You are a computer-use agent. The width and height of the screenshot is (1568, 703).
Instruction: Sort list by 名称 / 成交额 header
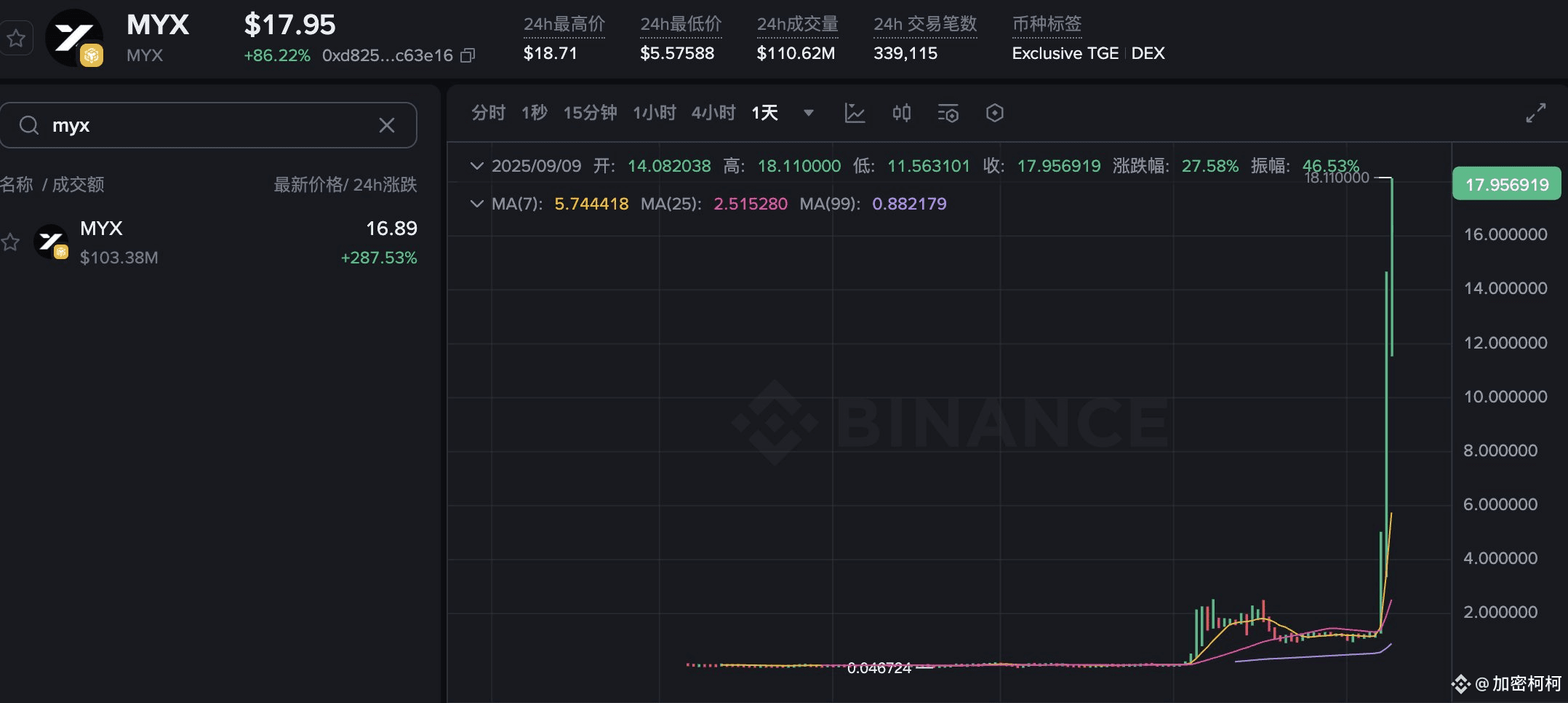pos(52,185)
